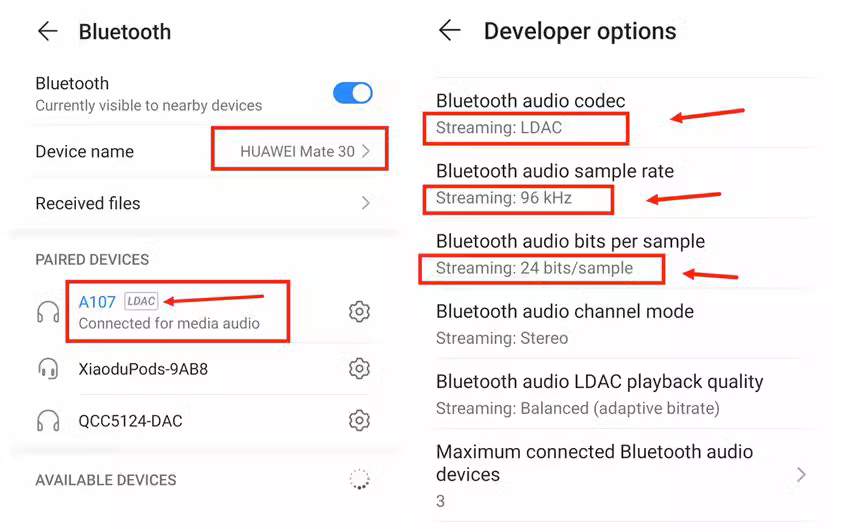The image size is (848, 532).
Task: Select the XiaoduPods-9AB8 paired device
Action: point(206,369)
